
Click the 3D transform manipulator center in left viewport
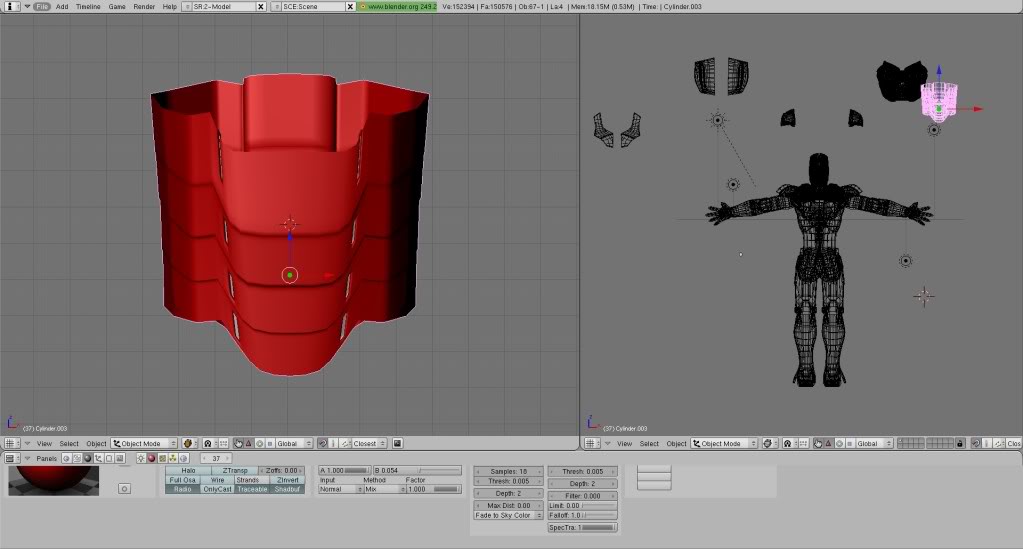290,275
